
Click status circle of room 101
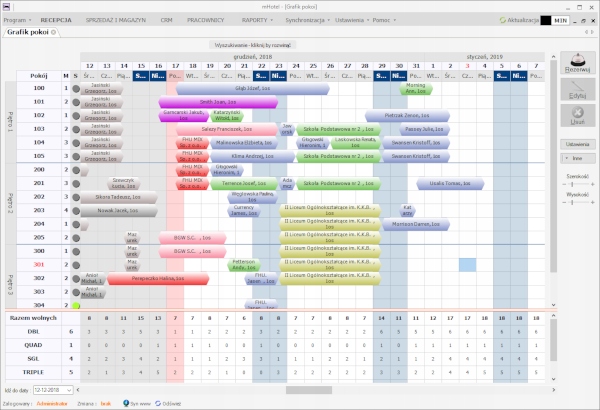(76, 102)
